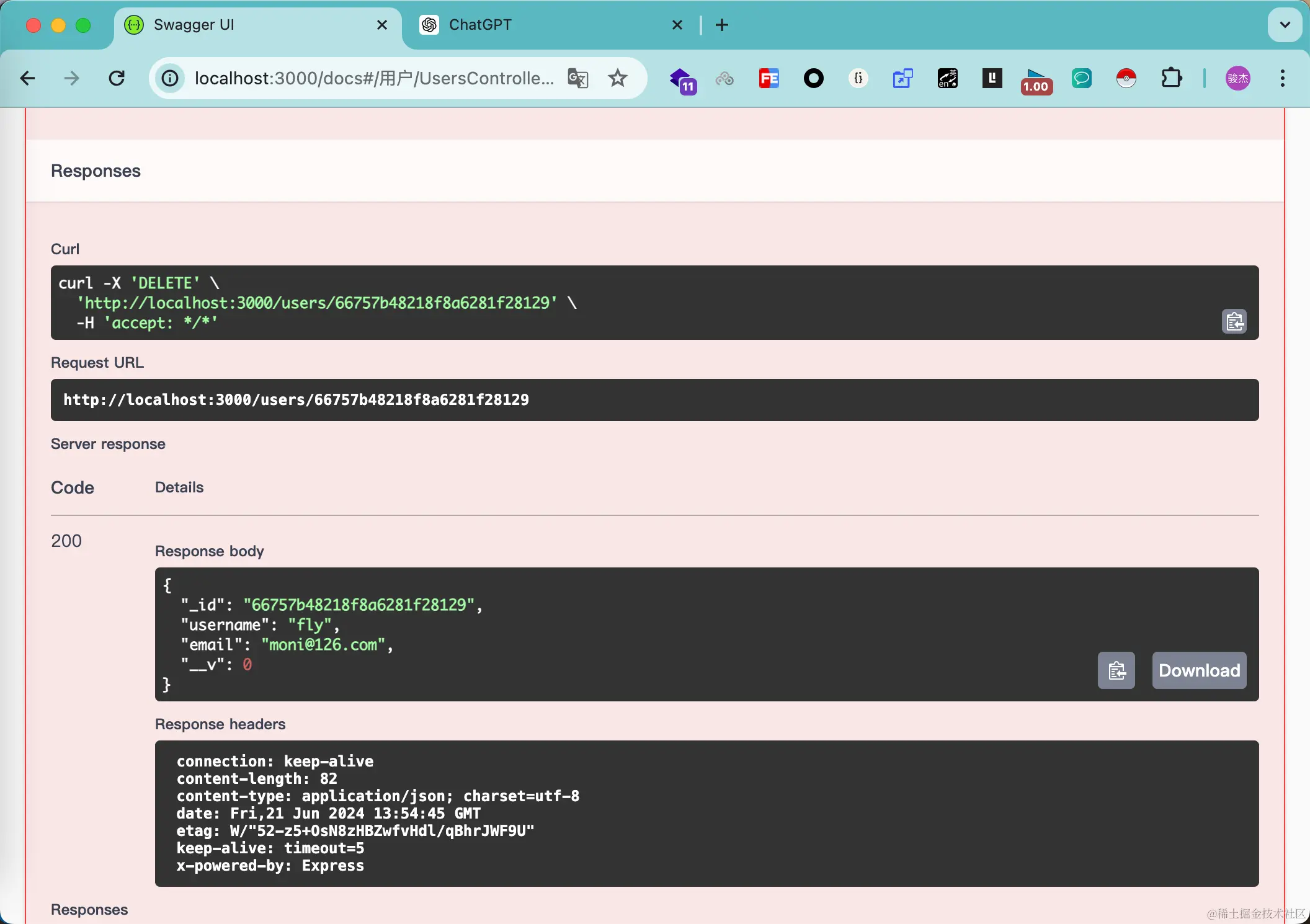Image resolution: width=1310 pixels, height=924 pixels.
Task: Open the Pokeball extension icon
Action: coord(1126,78)
